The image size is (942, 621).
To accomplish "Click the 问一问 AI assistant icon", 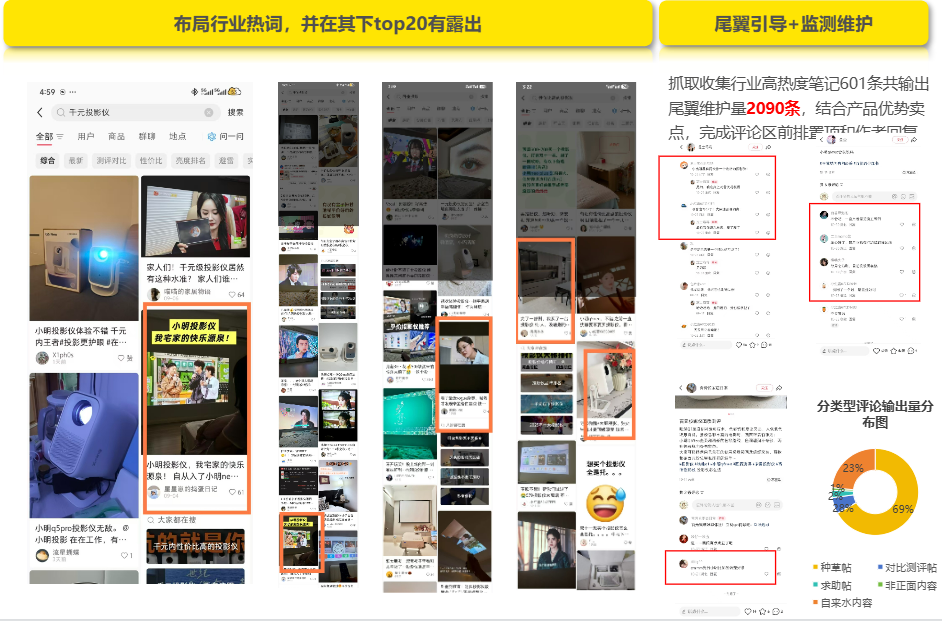I will [211, 136].
